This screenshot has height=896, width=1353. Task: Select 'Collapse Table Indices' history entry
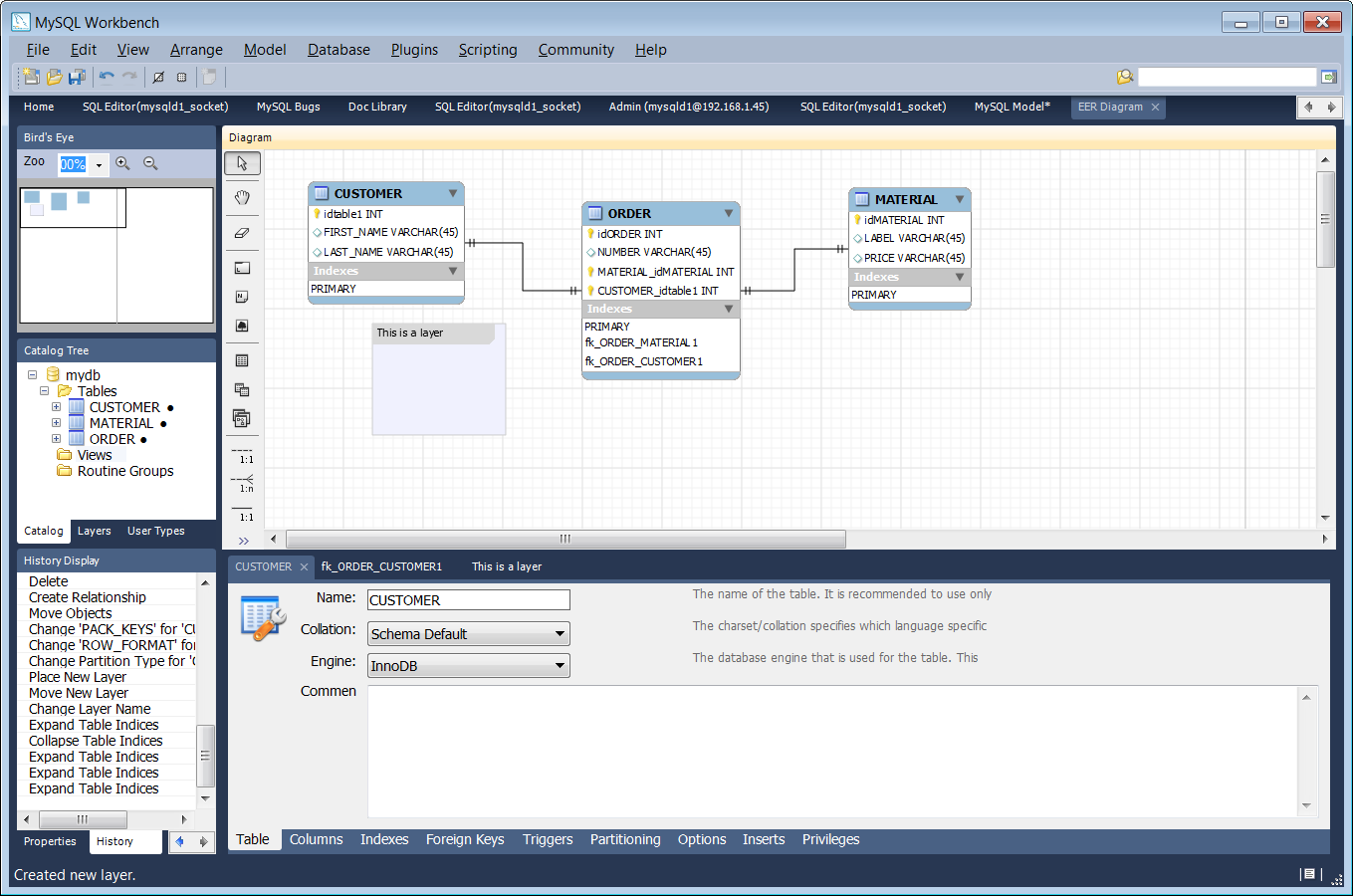[96, 741]
